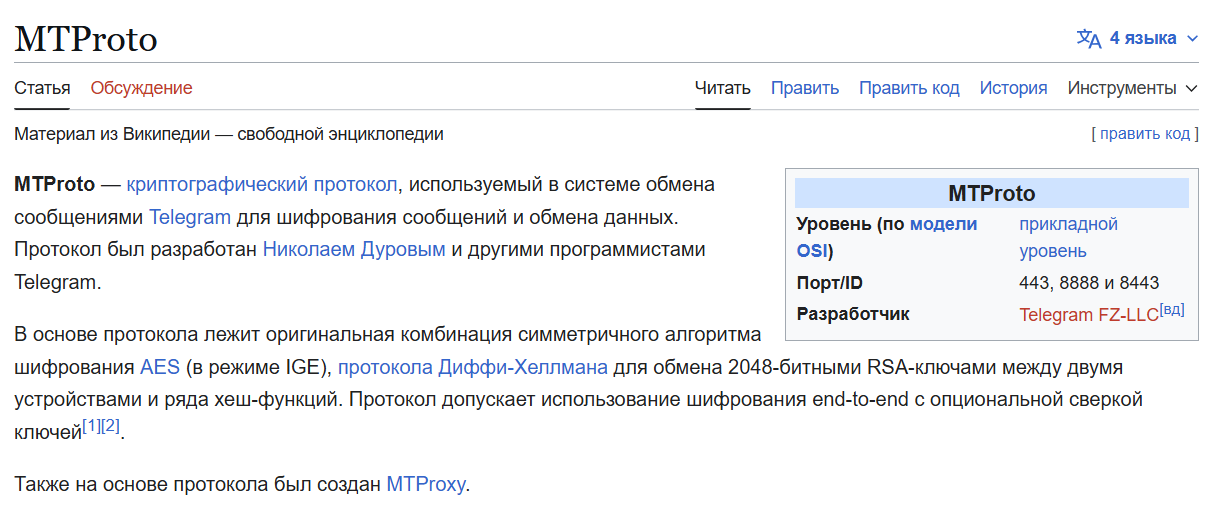Jump to footnote reference [2]
The height and width of the screenshot is (530, 1214).
110,426
